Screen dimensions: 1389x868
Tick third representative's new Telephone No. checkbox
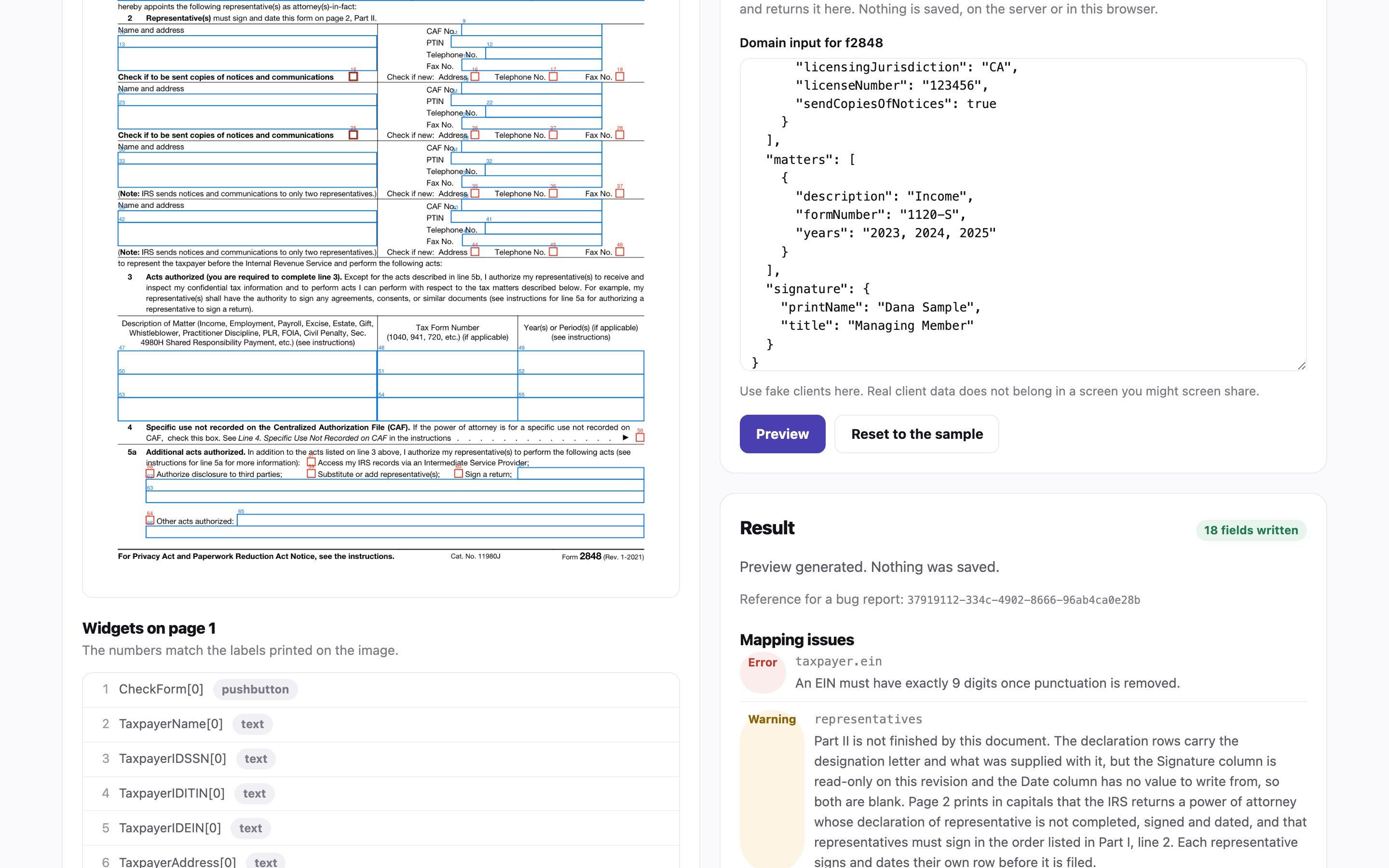tap(553, 193)
